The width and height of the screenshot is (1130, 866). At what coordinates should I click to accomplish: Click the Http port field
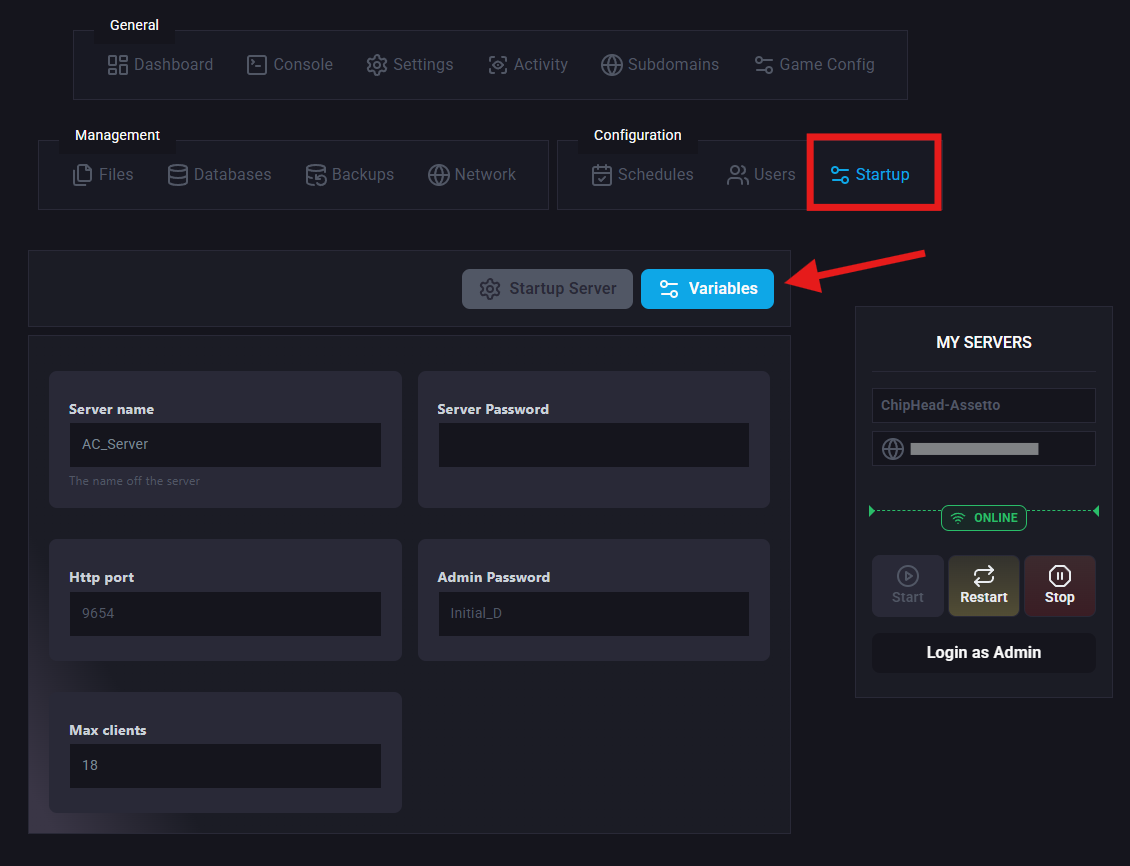click(x=225, y=614)
